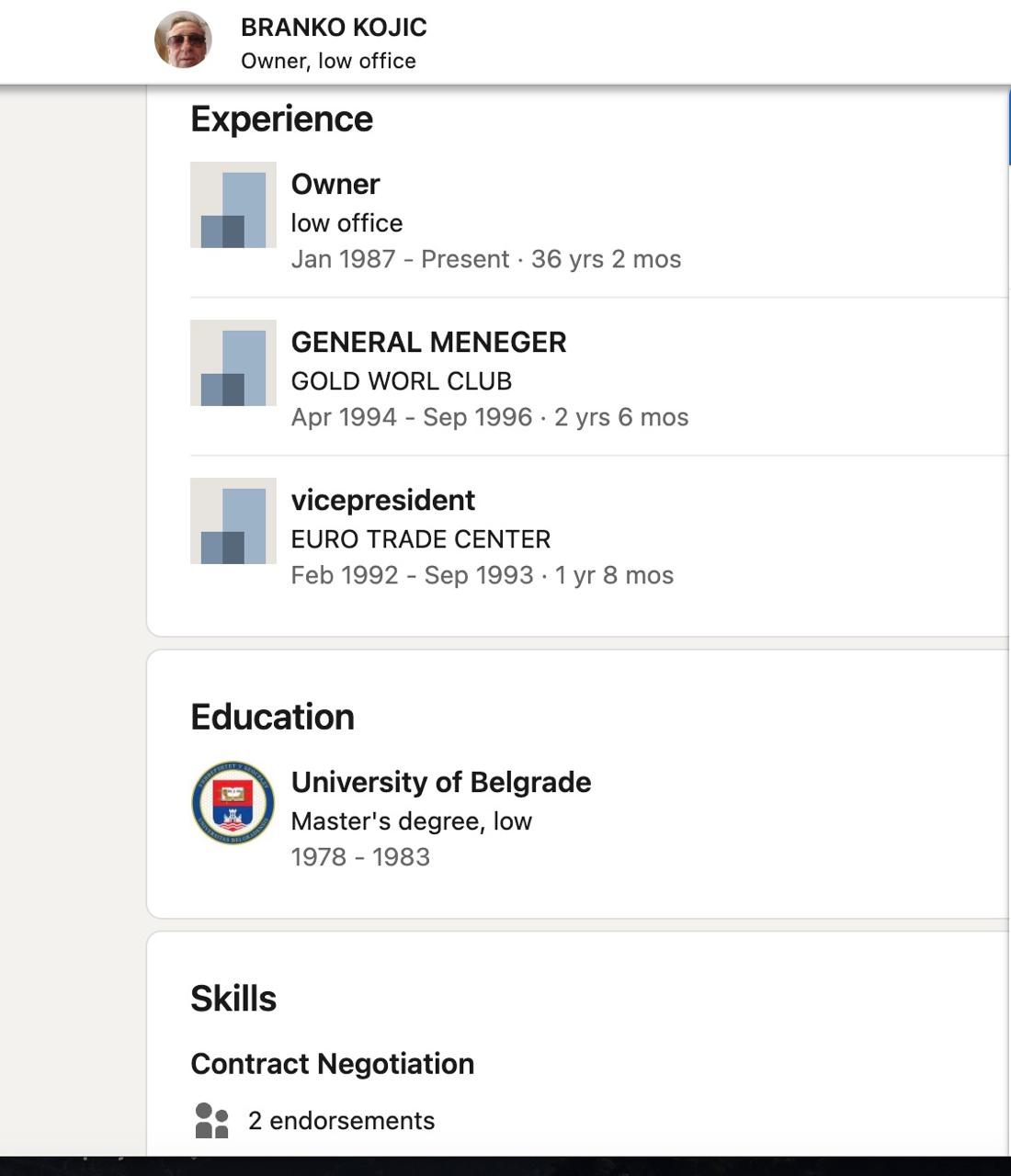1011x1176 pixels.
Task: Open the vicepresident position entry
Action: tap(382, 500)
